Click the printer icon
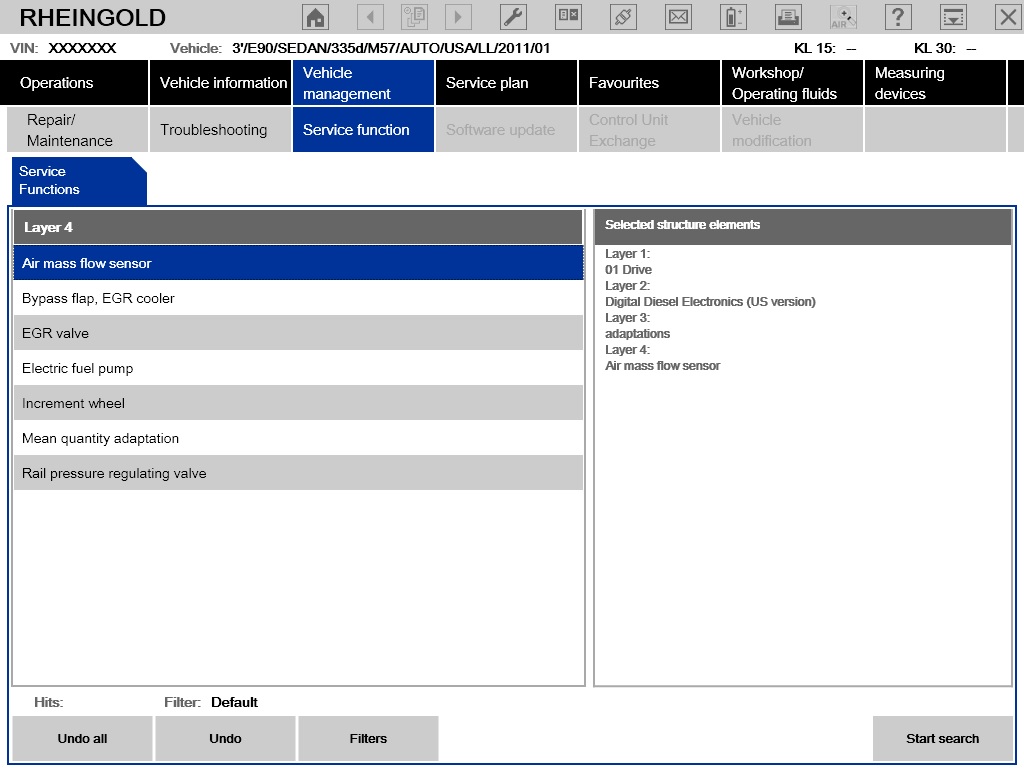Image resolution: width=1024 pixels, height=768 pixels. point(788,17)
